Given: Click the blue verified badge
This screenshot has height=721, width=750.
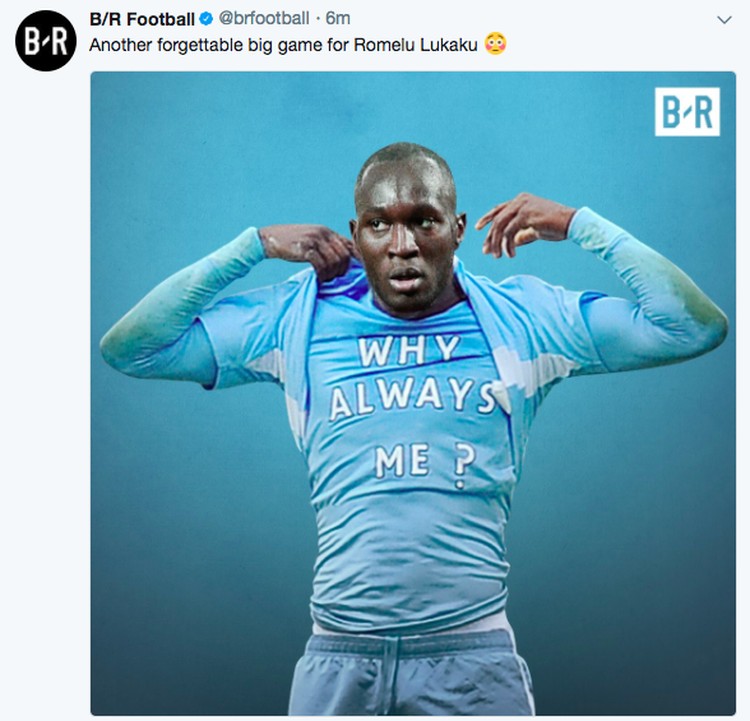Looking at the screenshot, I should tap(206, 19).
